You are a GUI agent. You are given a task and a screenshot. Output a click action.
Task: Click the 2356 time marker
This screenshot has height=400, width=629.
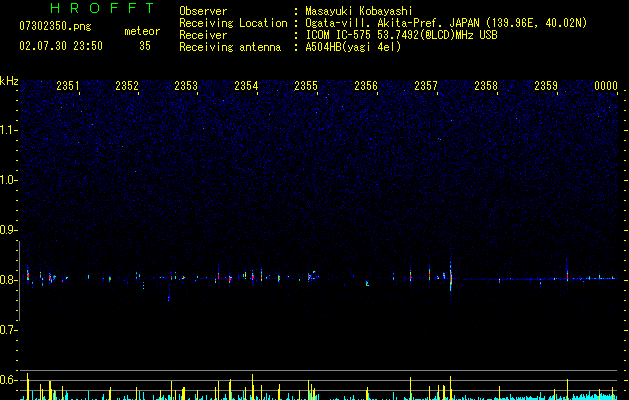[x=366, y=86]
